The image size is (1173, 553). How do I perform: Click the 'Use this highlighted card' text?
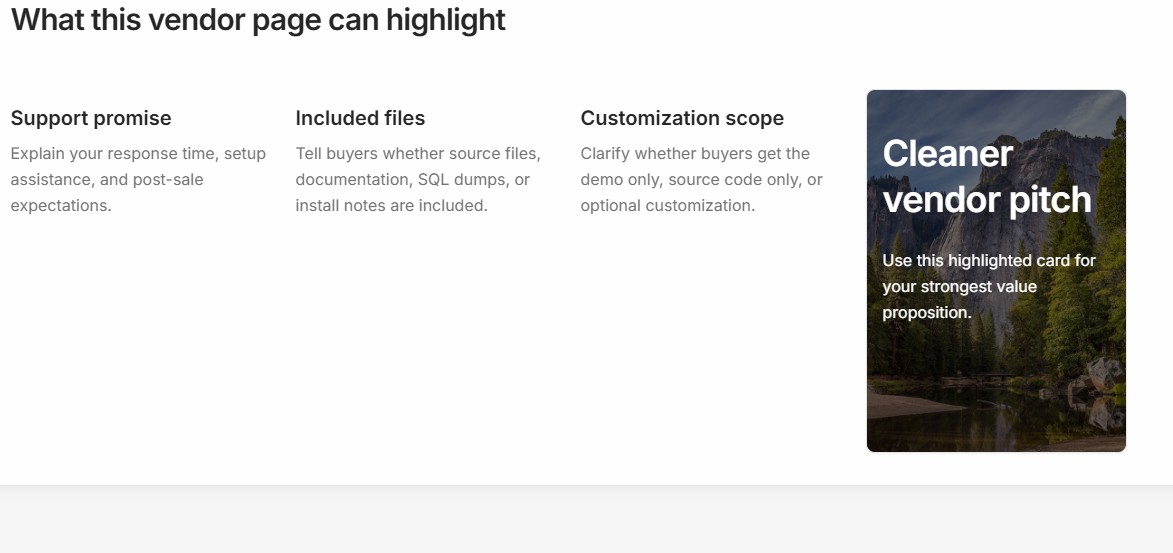tap(988, 261)
